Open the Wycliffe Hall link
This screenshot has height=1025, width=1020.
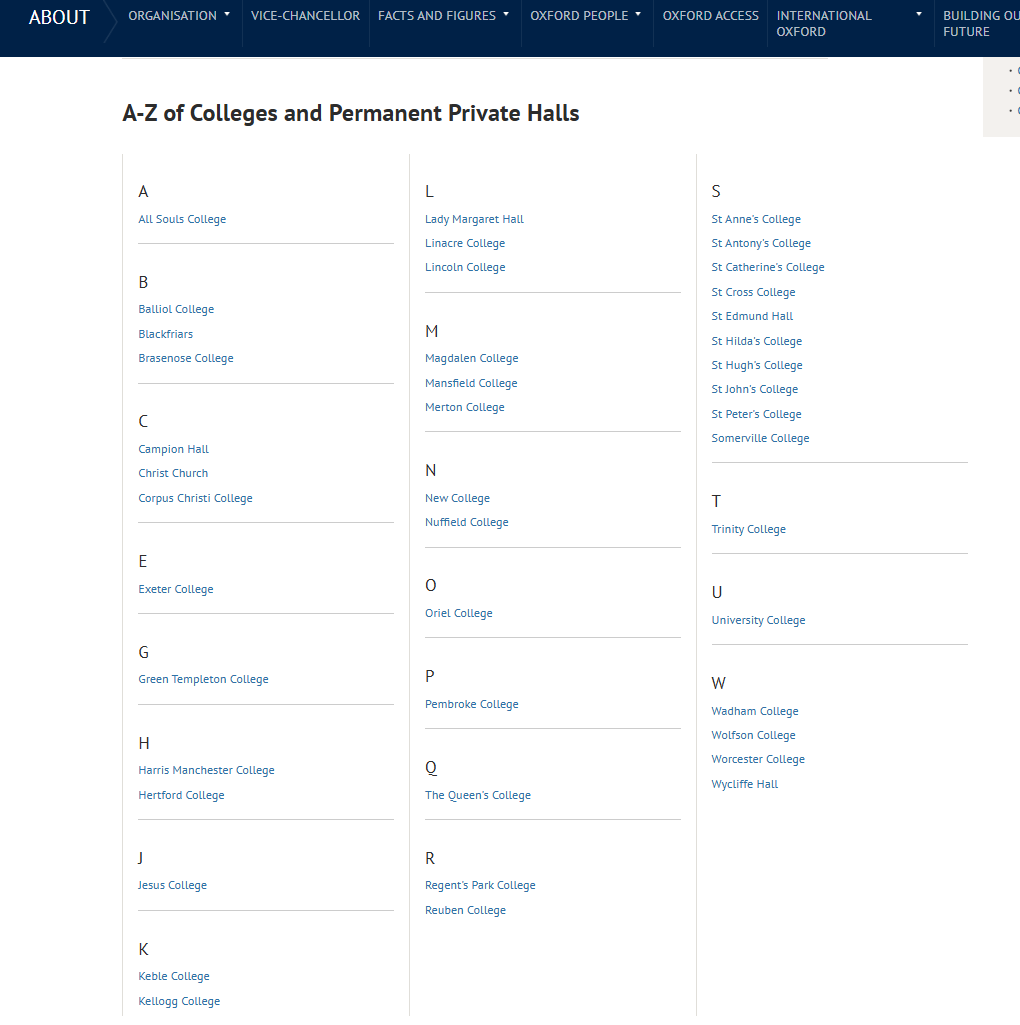pyautogui.click(x=744, y=785)
